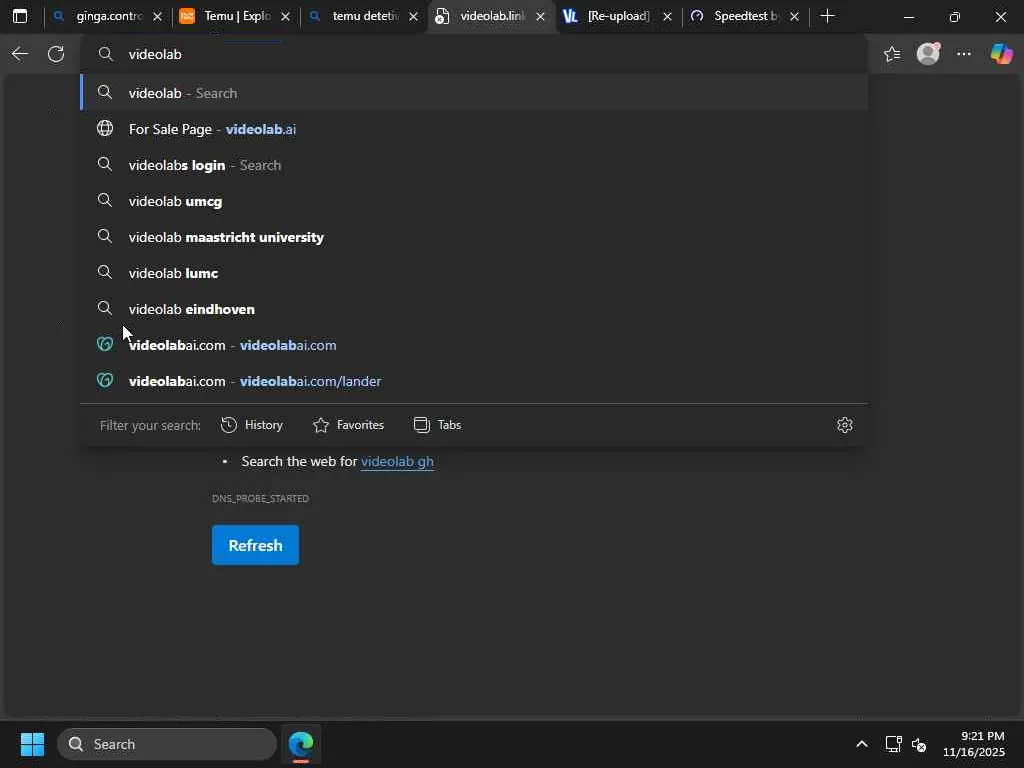Minimize the browser window
Image resolution: width=1024 pixels, height=768 pixels.
pos(908,17)
